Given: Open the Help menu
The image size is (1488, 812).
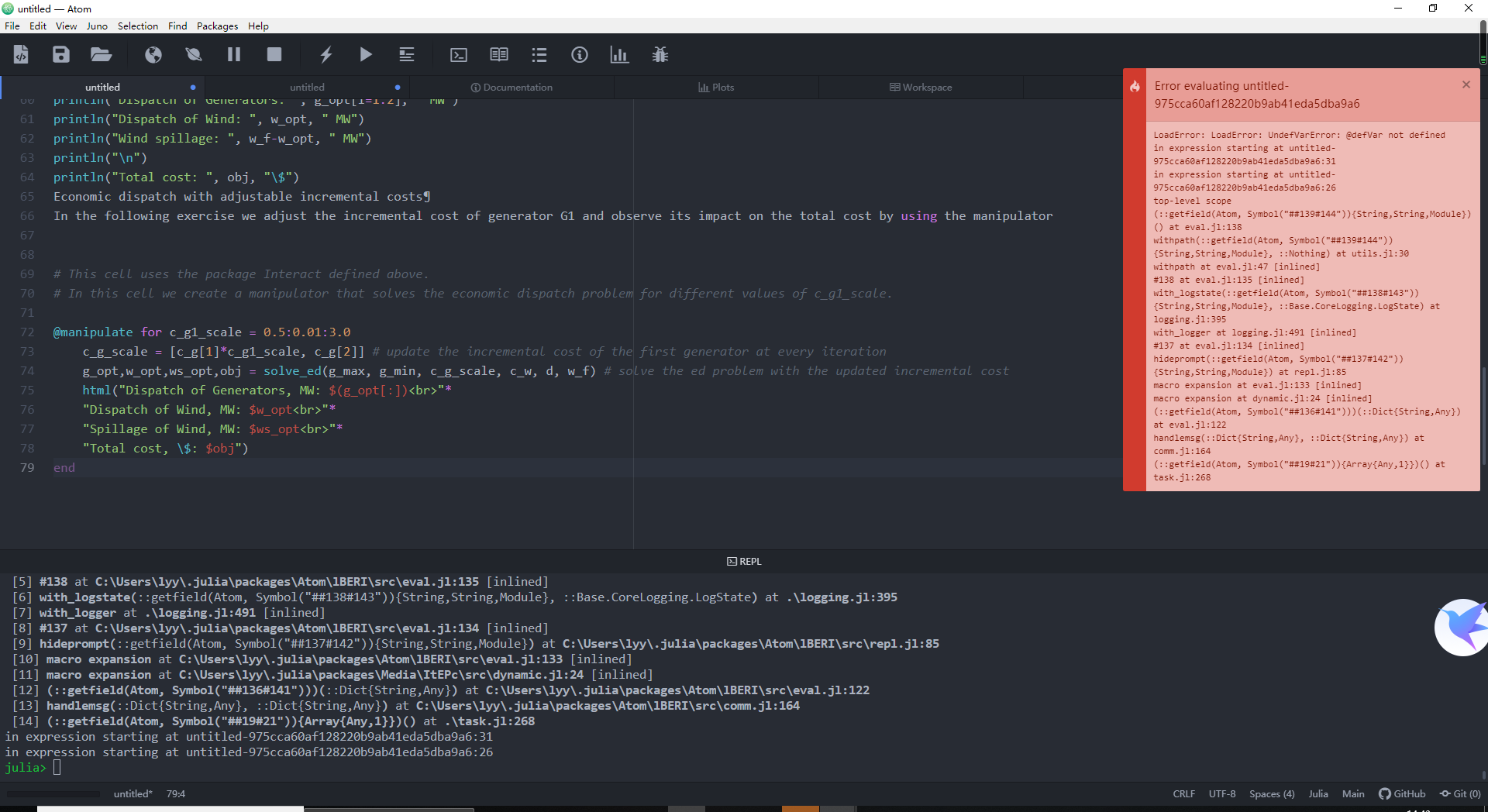Looking at the screenshot, I should [x=258, y=26].
